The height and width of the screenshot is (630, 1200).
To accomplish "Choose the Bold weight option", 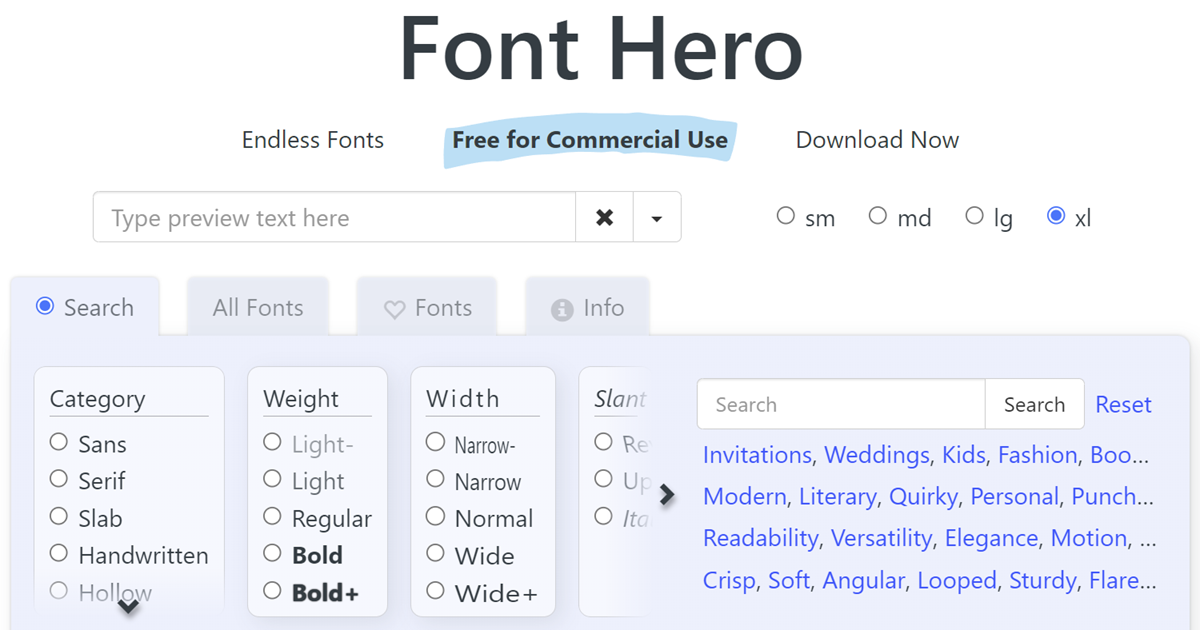I will [x=273, y=554].
